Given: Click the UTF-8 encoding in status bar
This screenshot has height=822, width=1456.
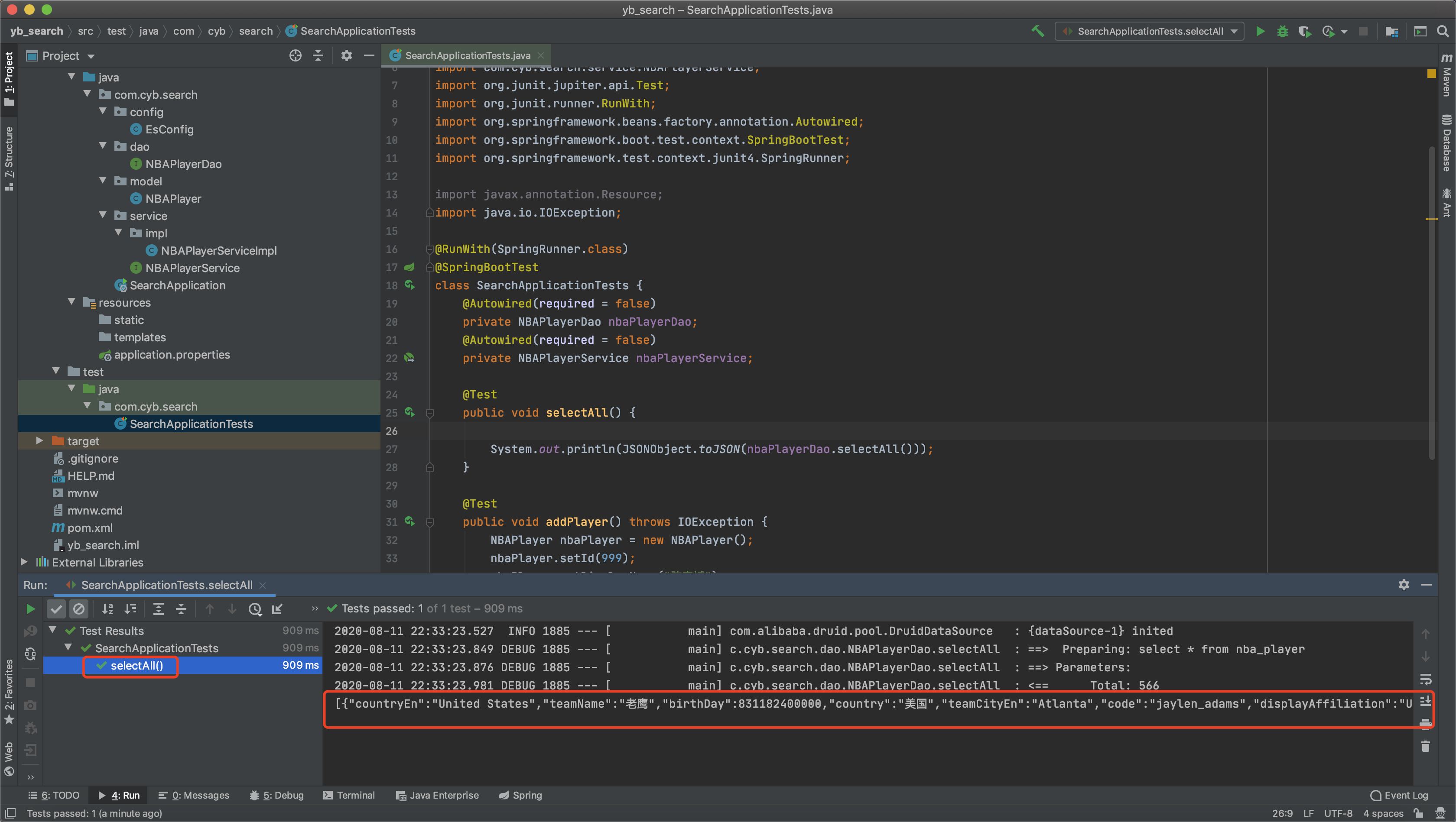Looking at the screenshot, I should tap(1338, 813).
